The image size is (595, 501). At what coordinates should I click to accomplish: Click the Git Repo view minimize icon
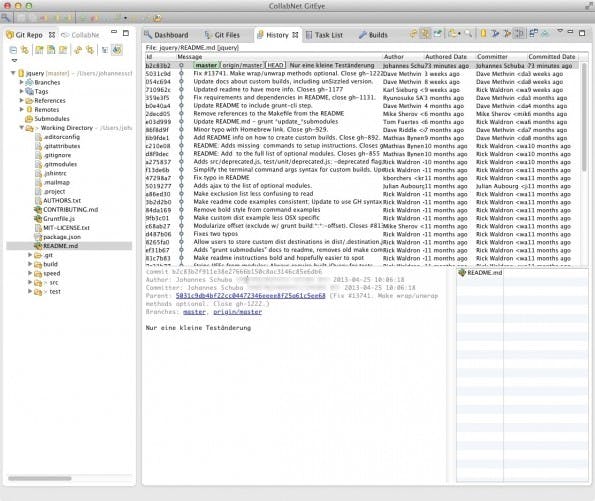click(x=114, y=32)
